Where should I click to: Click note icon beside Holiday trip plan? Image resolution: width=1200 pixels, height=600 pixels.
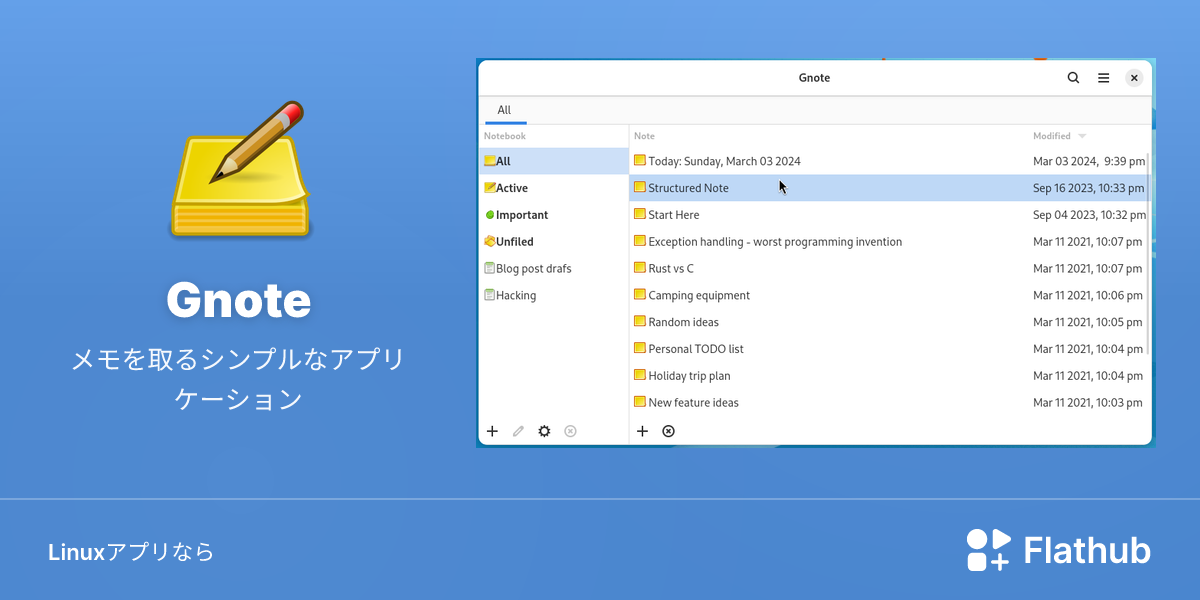[x=640, y=375]
